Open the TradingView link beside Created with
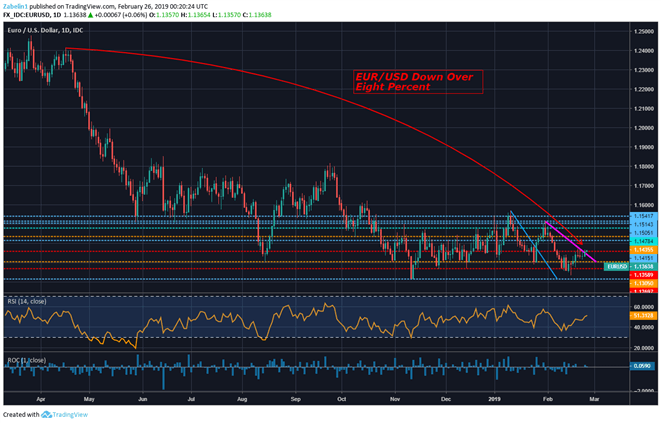This screenshot has height=423, width=661. tap(70, 415)
